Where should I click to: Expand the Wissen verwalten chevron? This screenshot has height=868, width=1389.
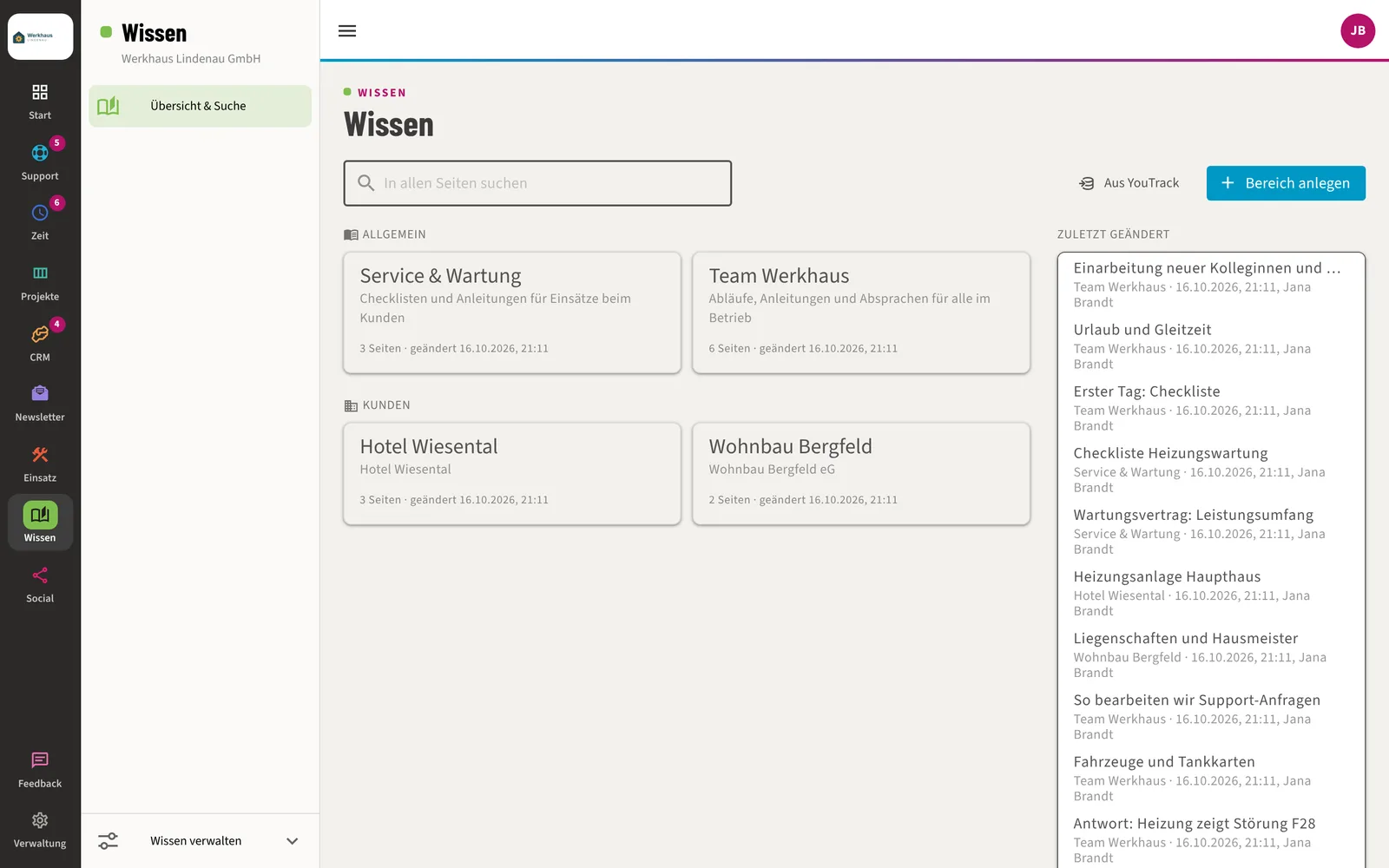(x=293, y=841)
